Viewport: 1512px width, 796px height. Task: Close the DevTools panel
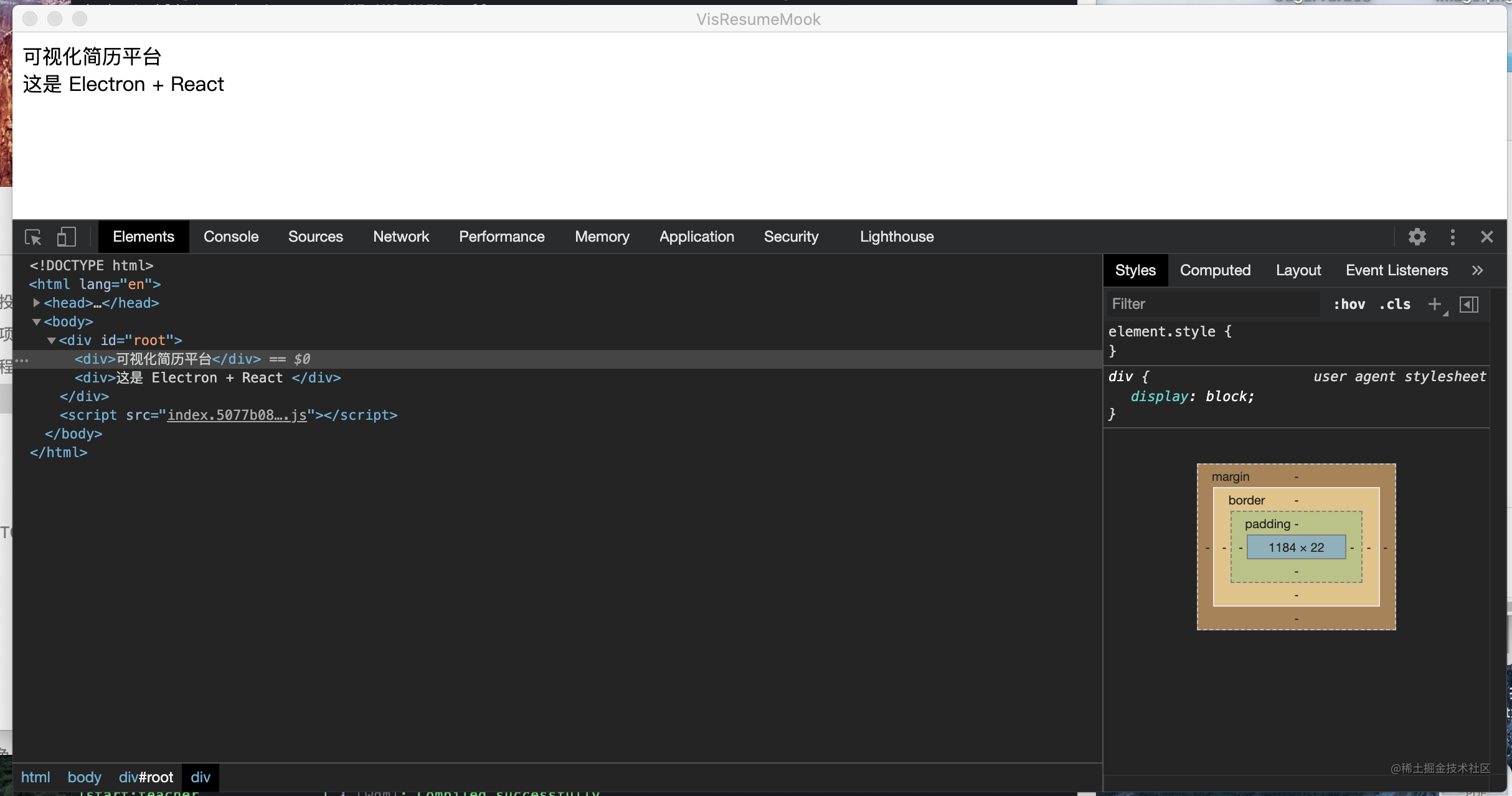pos(1487,237)
